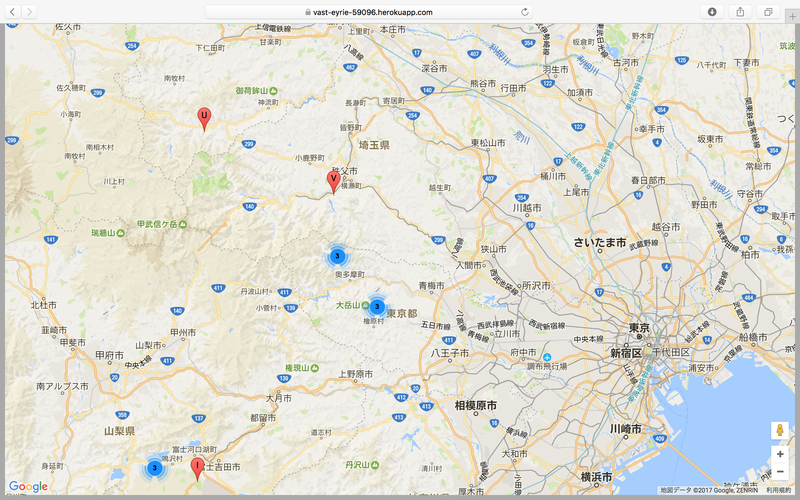Click the Google logo on the map
800x500 pixels.
point(28,486)
